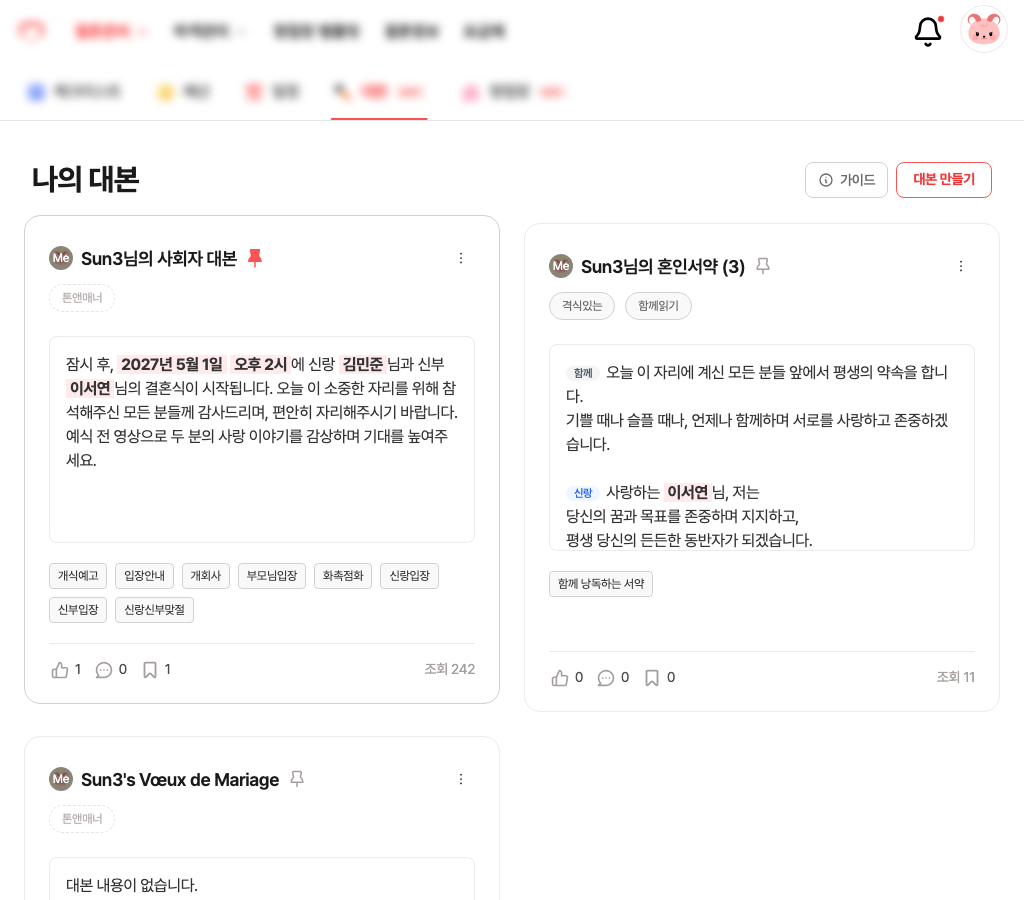
Task: Open the 가이드 guide button
Action: [846, 180]
